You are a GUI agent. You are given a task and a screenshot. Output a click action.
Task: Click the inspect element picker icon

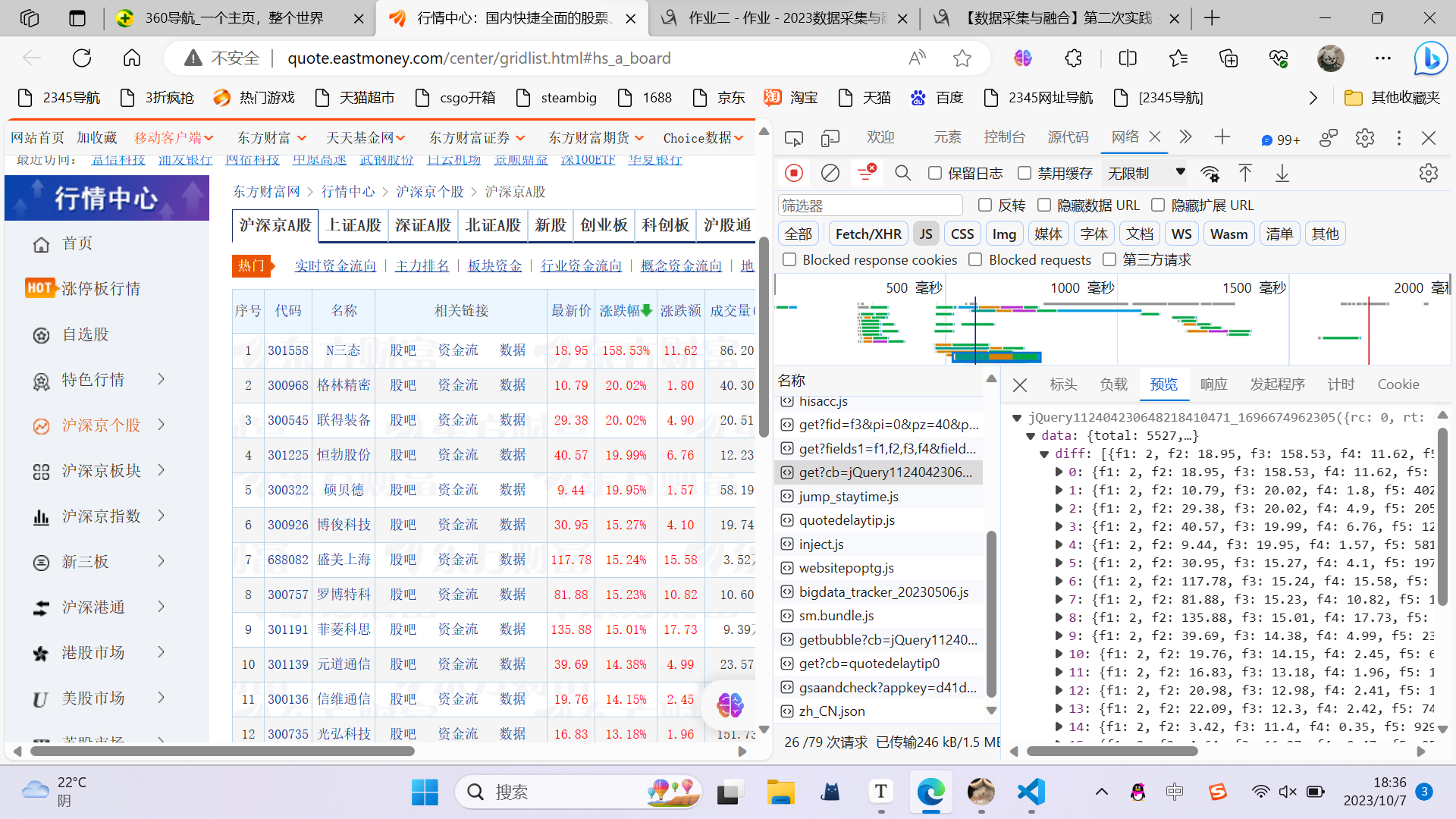click(x=794, y=137)
